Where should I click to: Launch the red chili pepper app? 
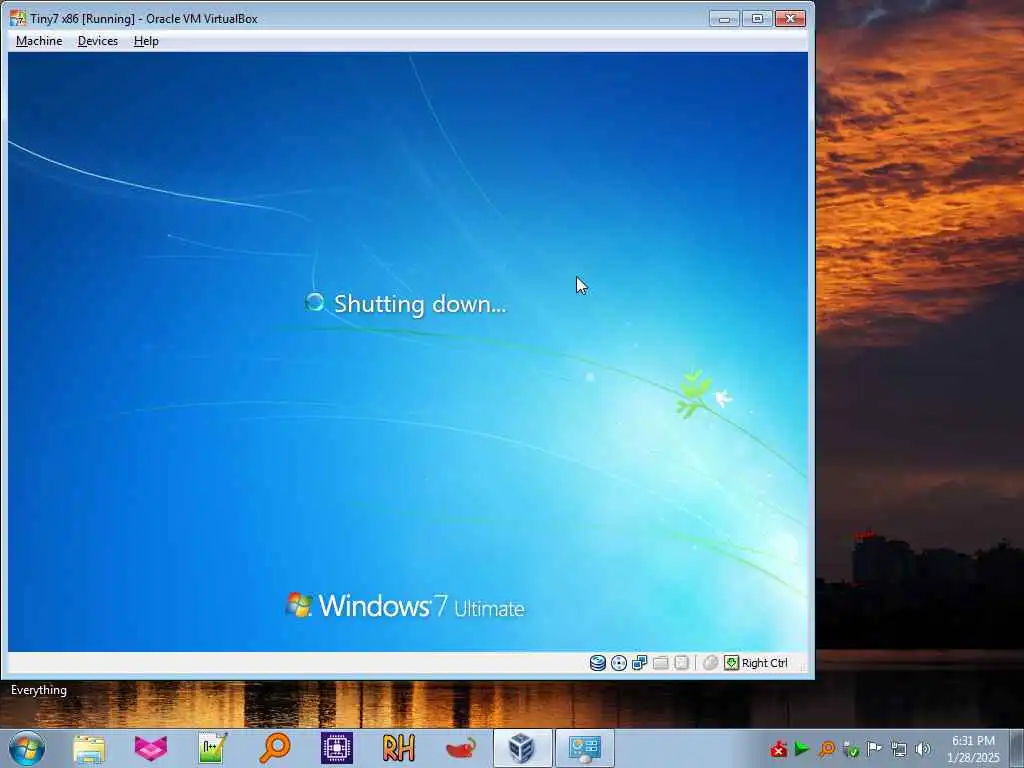pyautogui.click(x=460, y=748)
